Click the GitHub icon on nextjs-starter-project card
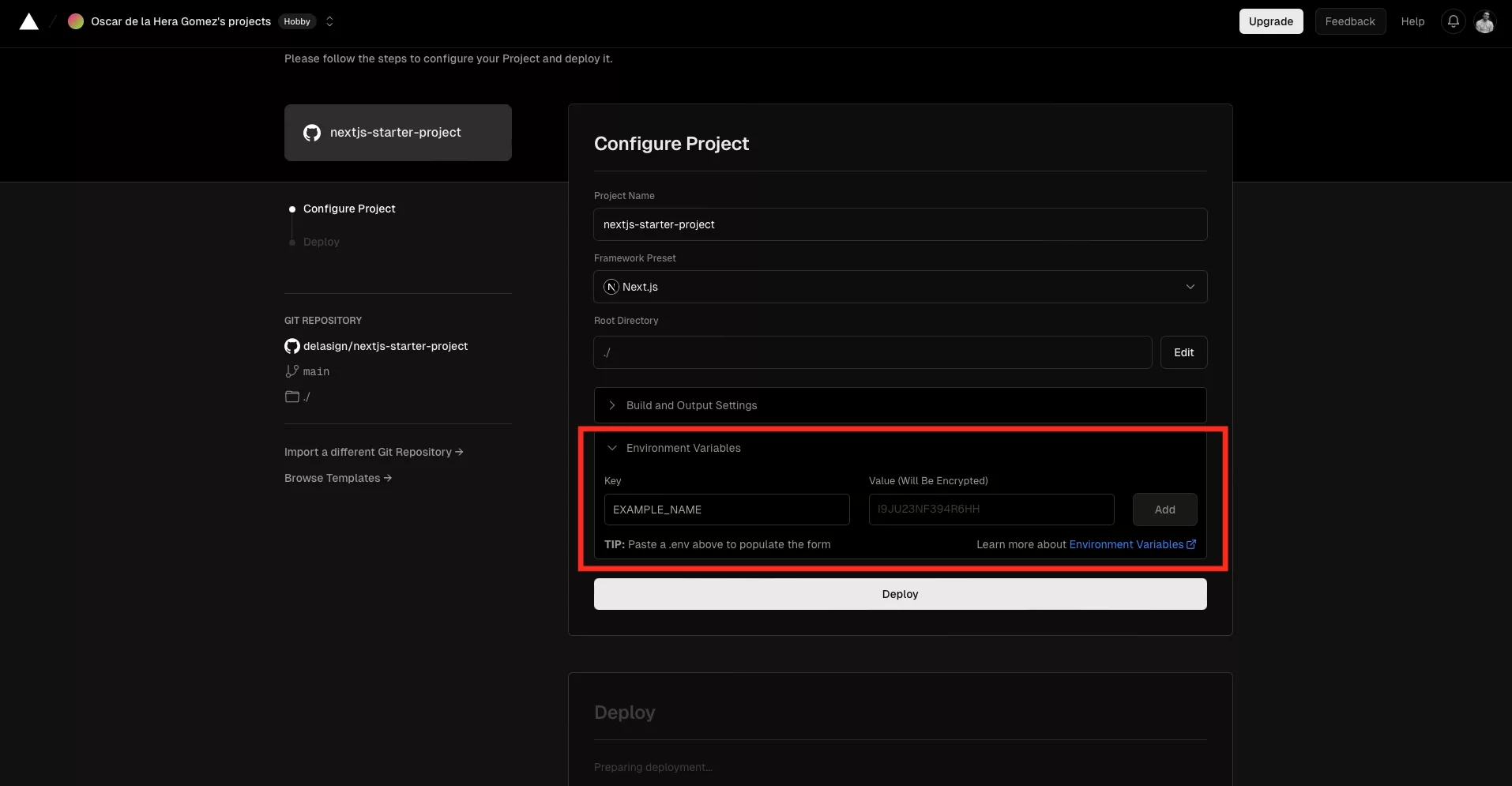This screenshot has width=1512, height=786. tap(312, 133)
